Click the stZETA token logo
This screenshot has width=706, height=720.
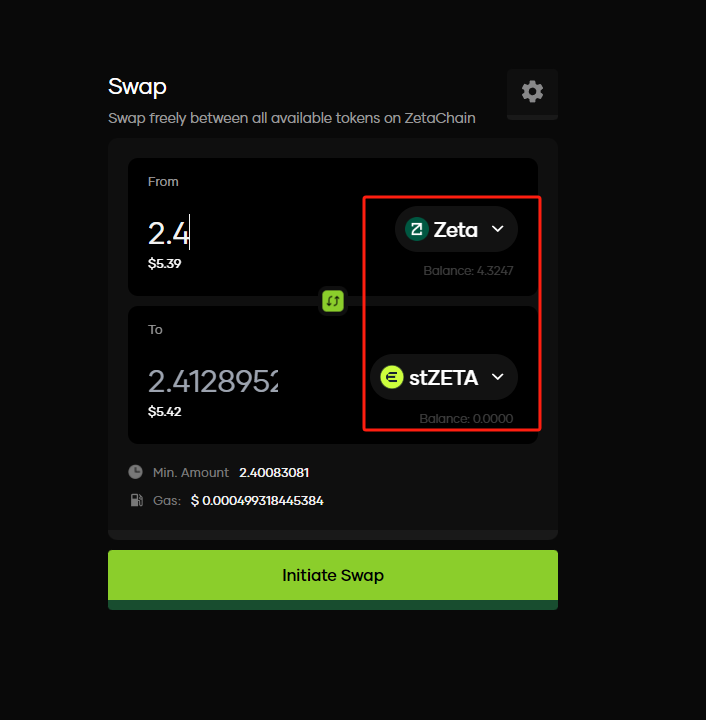(x=392, y=377)
